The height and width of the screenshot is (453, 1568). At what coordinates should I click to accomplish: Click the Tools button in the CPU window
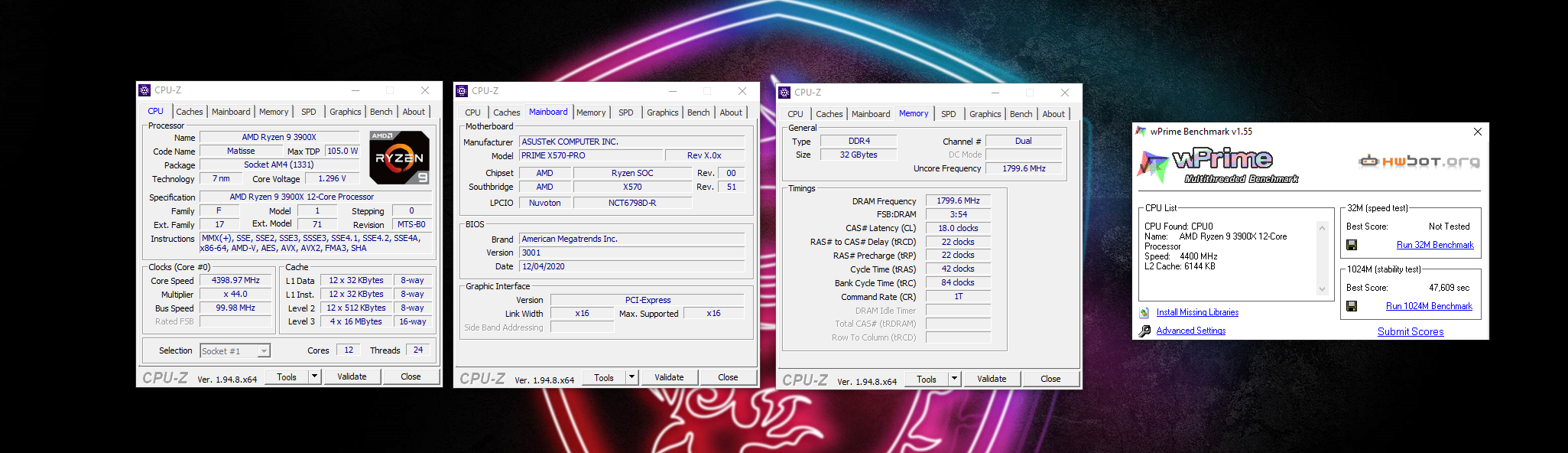click(x=287, y=376)
